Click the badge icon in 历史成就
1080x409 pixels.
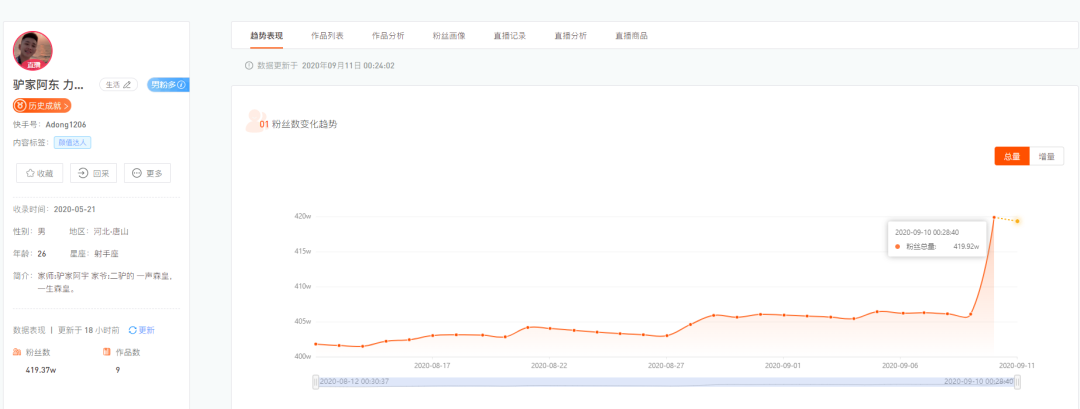(21, 106)
